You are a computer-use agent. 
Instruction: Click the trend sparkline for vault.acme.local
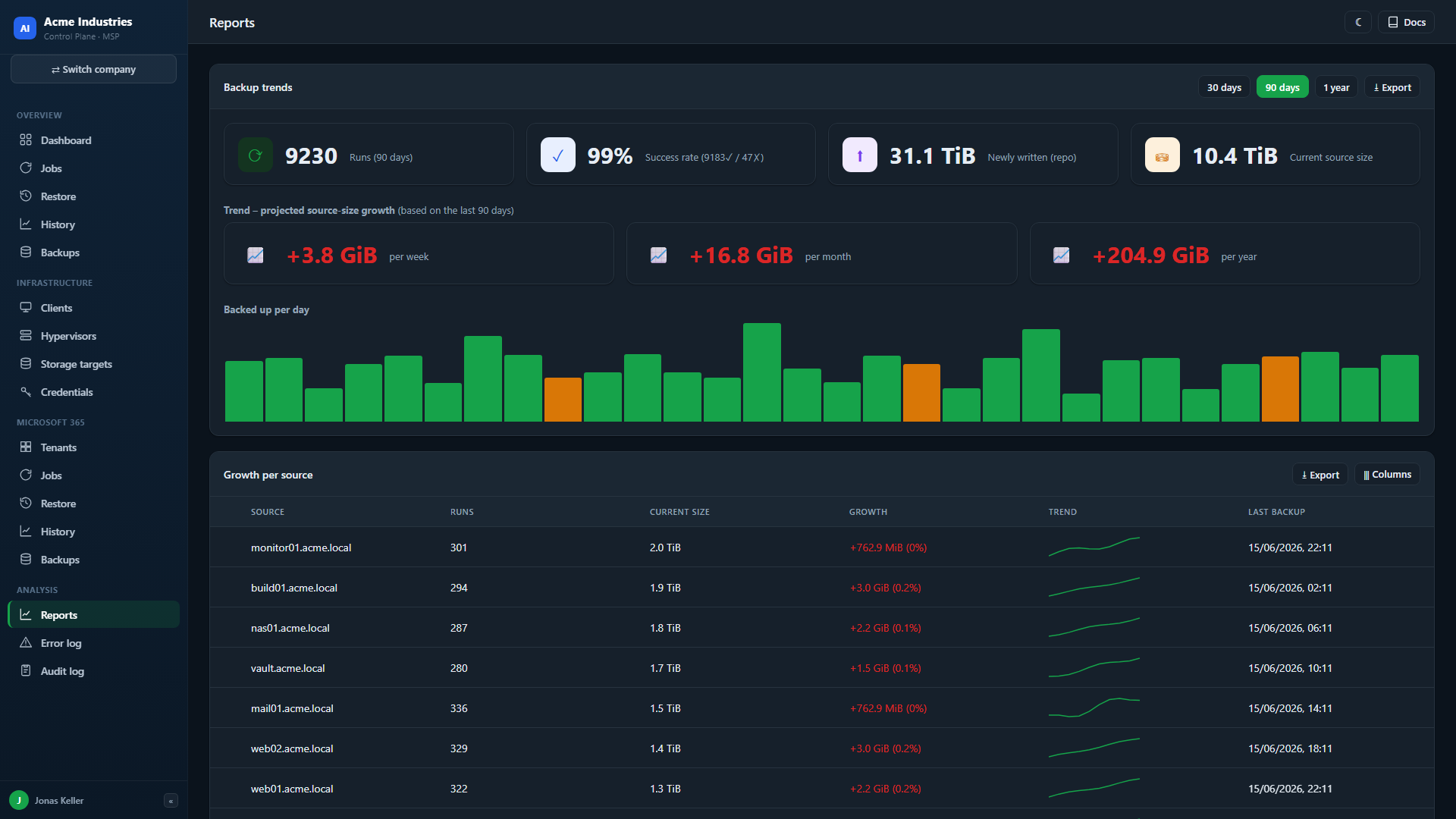(x=1094, y=667)
